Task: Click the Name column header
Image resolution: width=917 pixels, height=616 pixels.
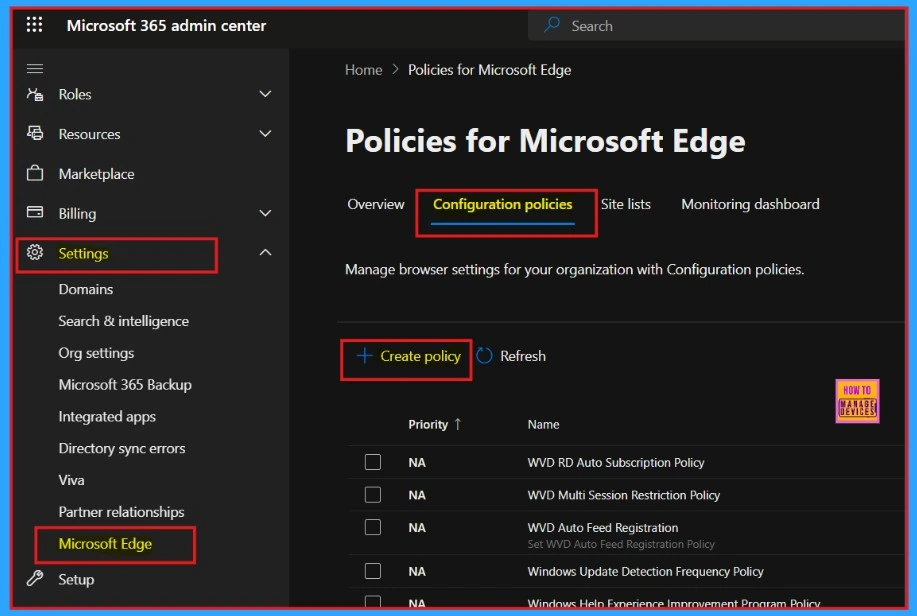Action: [x=543, y=424]
